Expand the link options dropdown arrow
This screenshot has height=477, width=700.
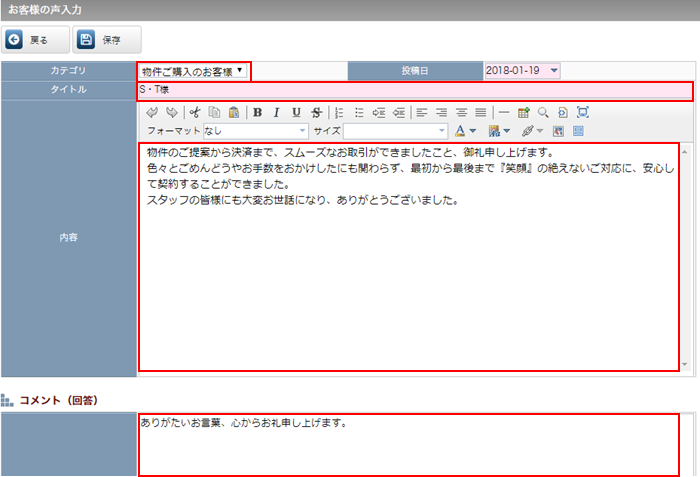point(540,131)
